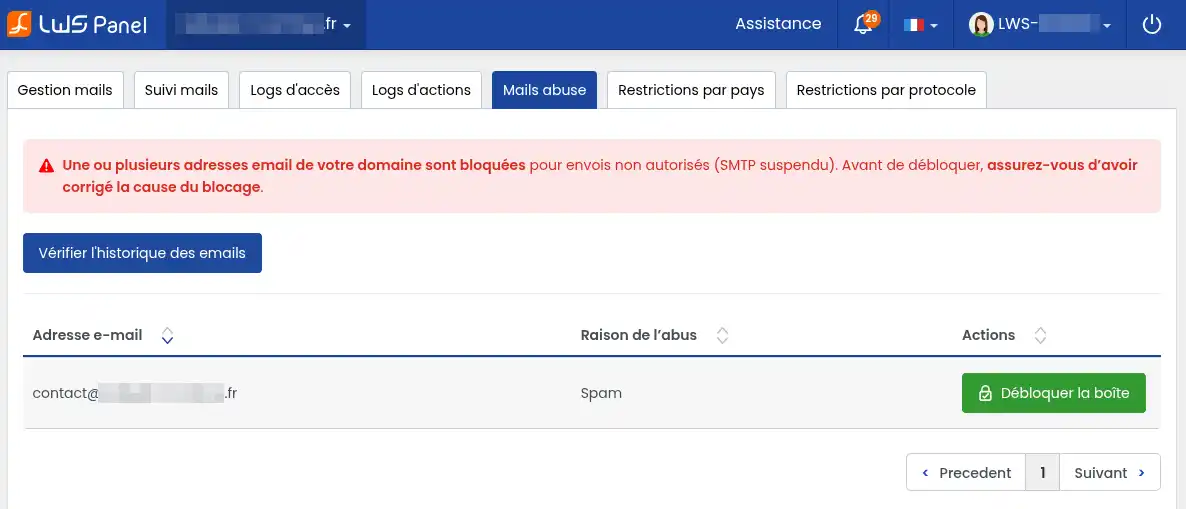Screen dimensions: 1186x509
Task: Click the power logout icon
Action: pos(1151,25)
